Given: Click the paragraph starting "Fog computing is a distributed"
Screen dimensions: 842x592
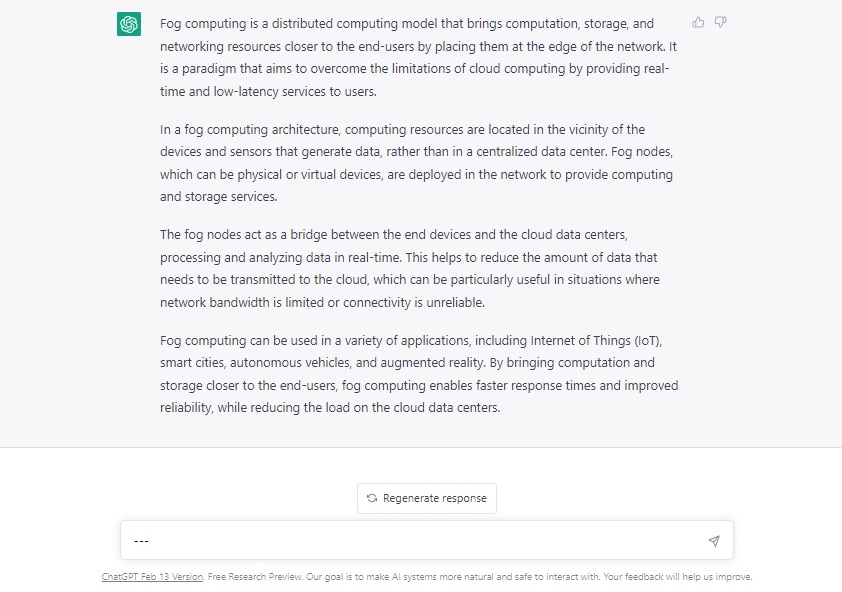Looking at the screenshot, I should tap(418, 57).
